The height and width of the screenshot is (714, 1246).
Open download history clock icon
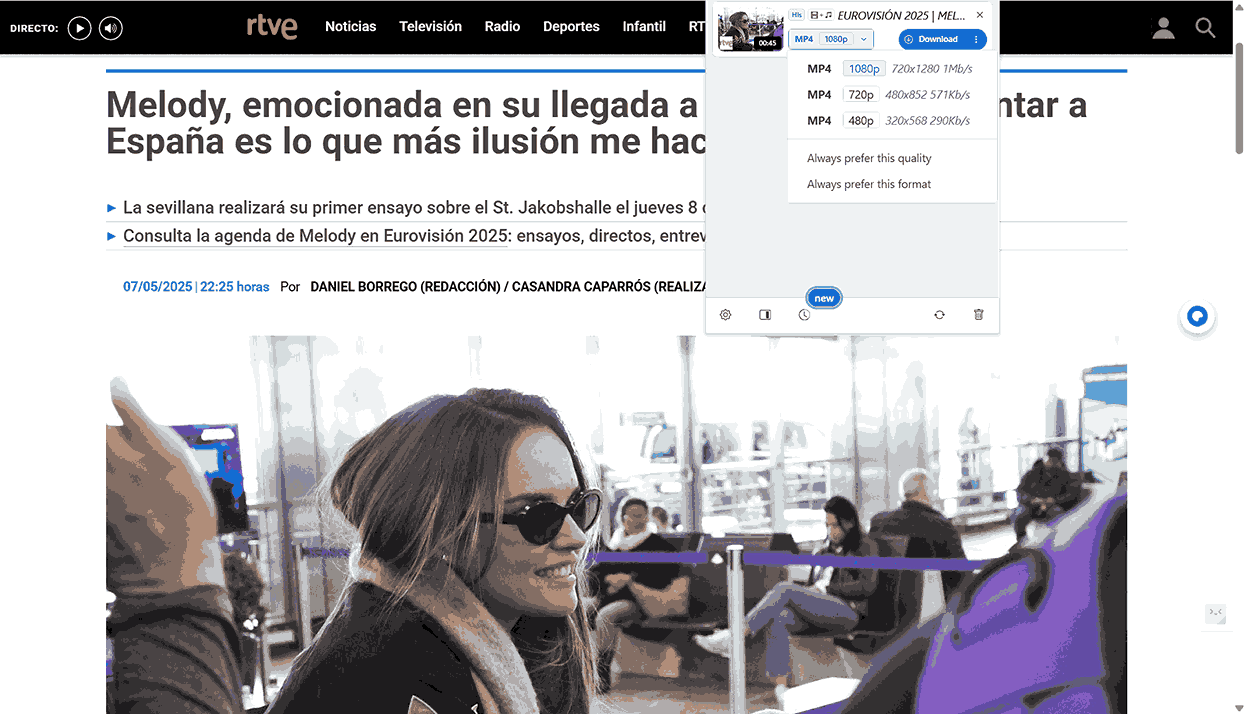804,314
